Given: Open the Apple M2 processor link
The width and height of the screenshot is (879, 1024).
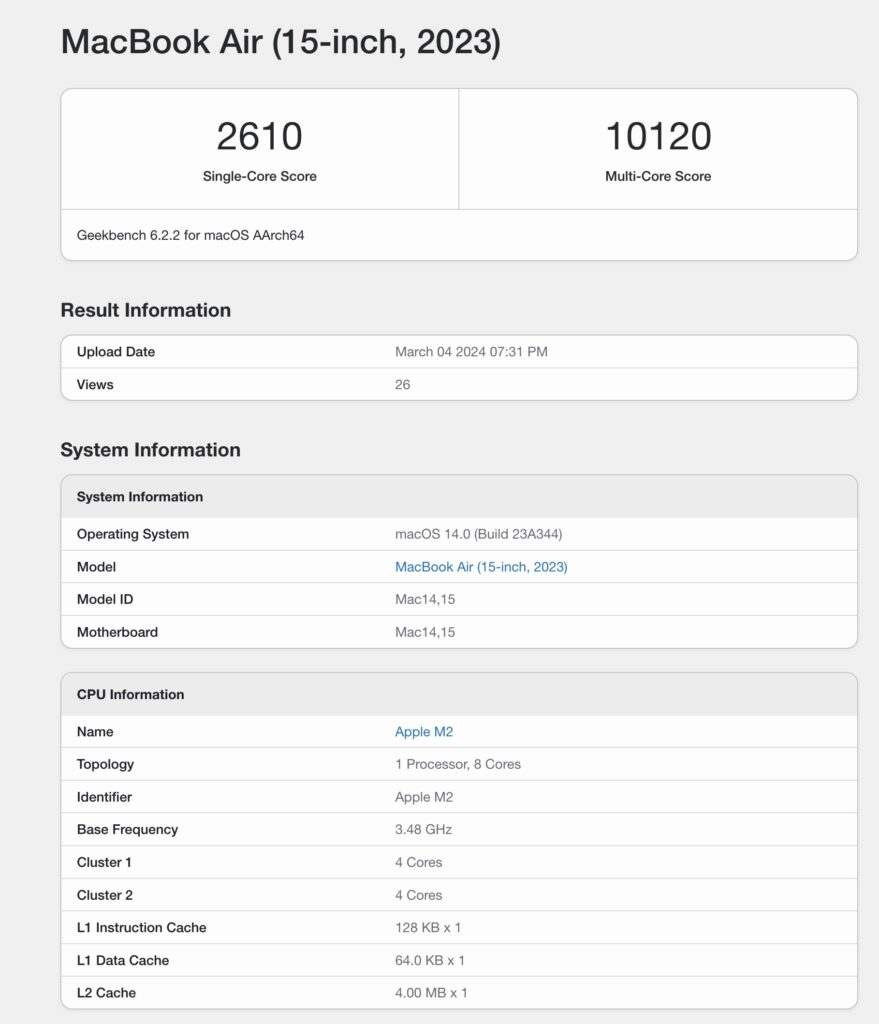Looking at the screenshot, I should click(x=424, y=731).
